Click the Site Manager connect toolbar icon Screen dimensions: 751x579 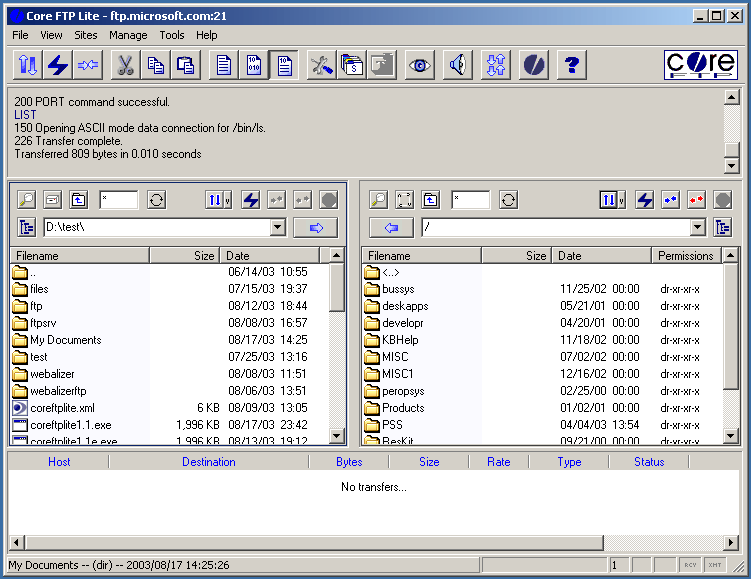pyautogui.click(x=28, y=66)
